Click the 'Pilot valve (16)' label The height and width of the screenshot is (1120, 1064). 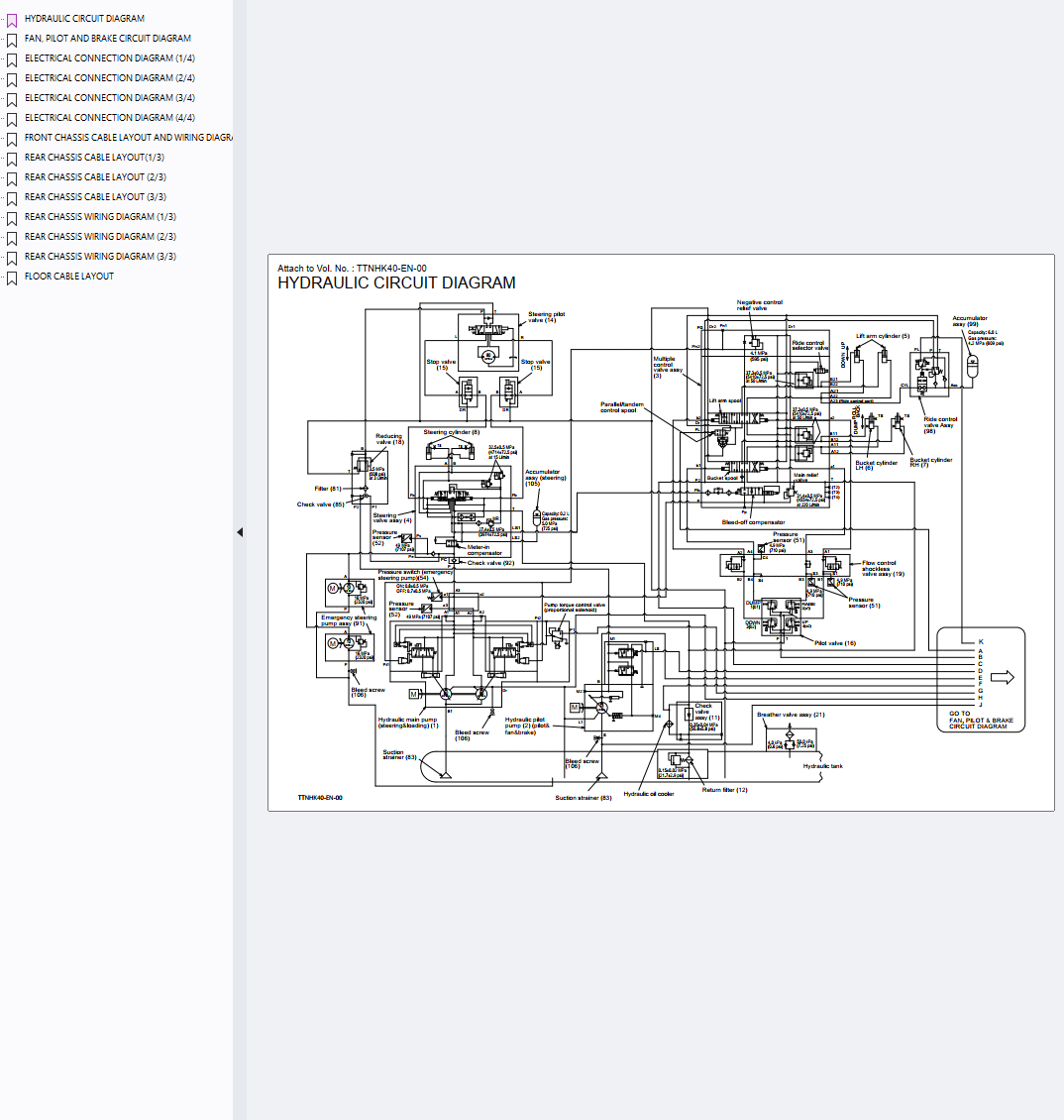pos(835,643)
